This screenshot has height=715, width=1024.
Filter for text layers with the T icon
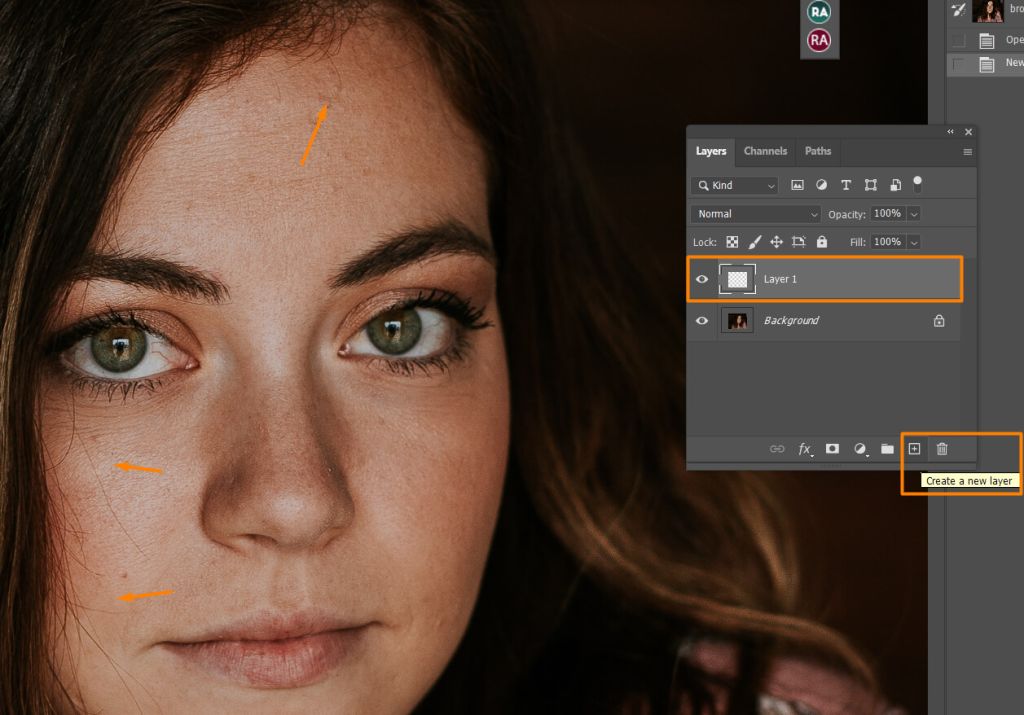[846, 184]
